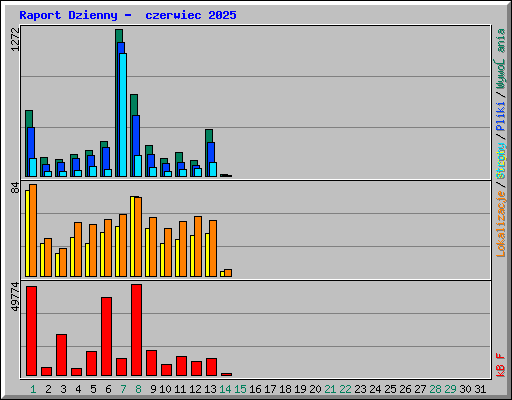The image size is (512, 400).
Task: Click the yellow bar for day 8
Action: (x=132, y=237)
